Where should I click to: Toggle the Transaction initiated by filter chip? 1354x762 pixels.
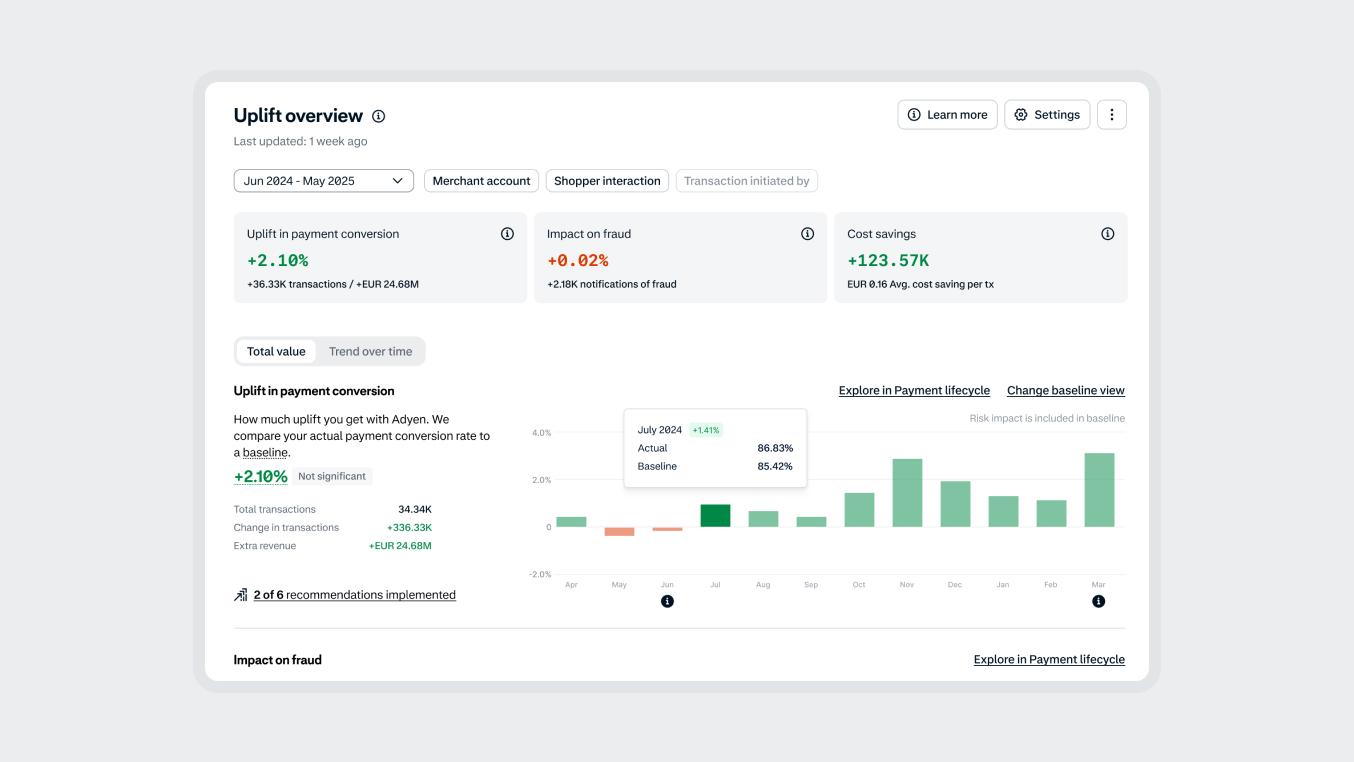[x=747, y=180]
